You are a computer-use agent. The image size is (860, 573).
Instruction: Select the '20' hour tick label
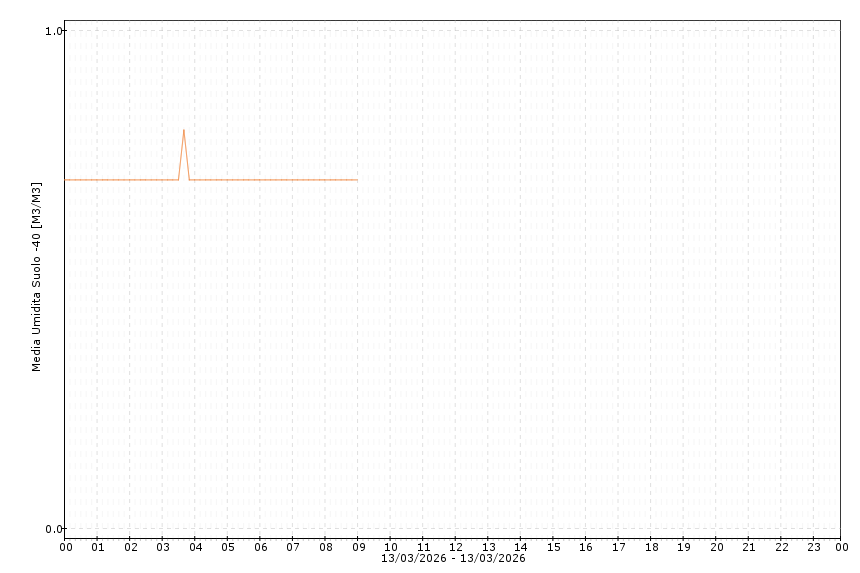point(716,547)
